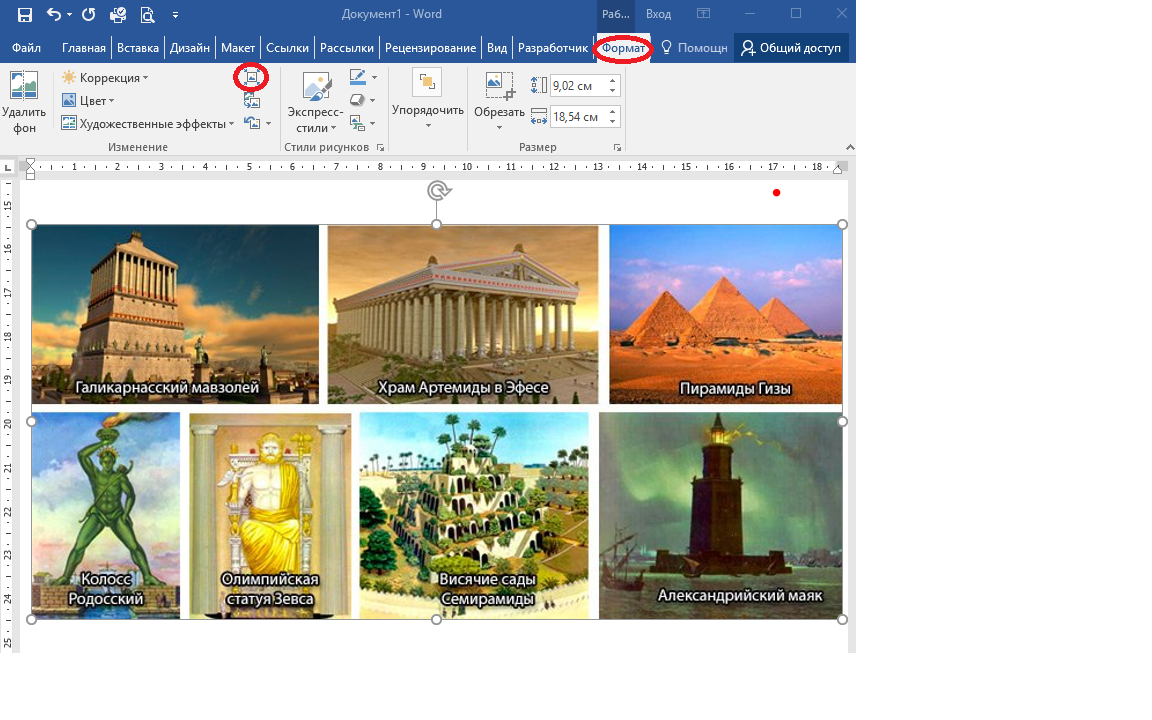This screenshot has width=1152, height=720.
Task: Open the Рецензирование tab
Action: tap(430, 48)
